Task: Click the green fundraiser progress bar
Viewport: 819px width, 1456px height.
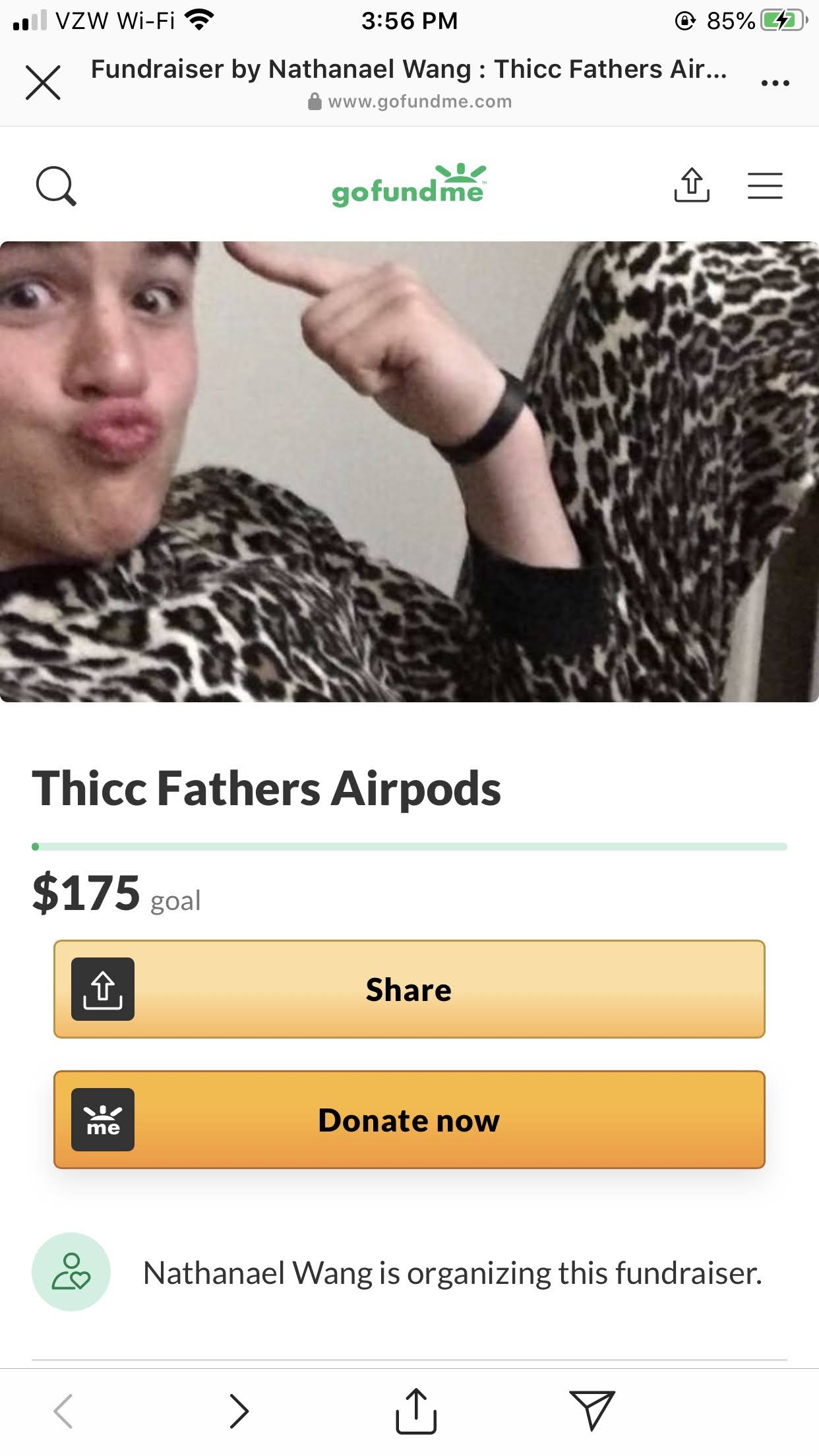Action: coord(409,847)
